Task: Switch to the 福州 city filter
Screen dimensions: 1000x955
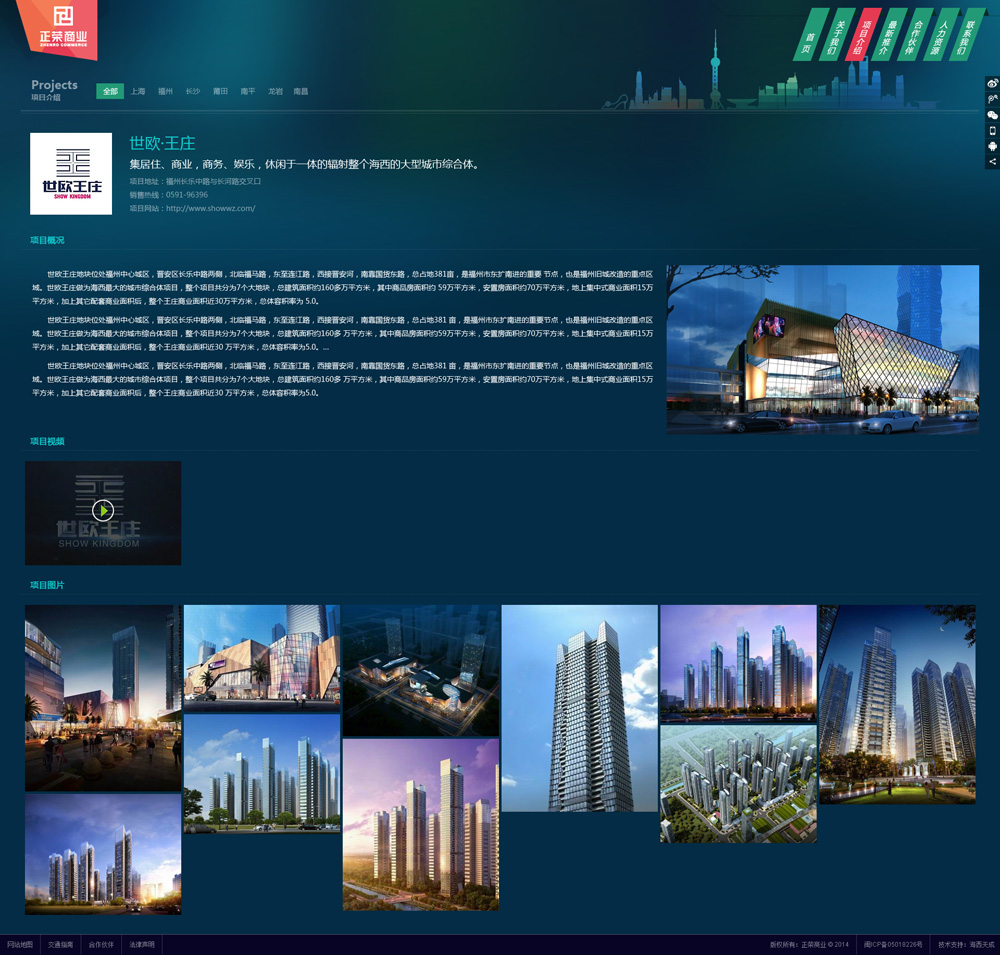Action: click(166, 92)
